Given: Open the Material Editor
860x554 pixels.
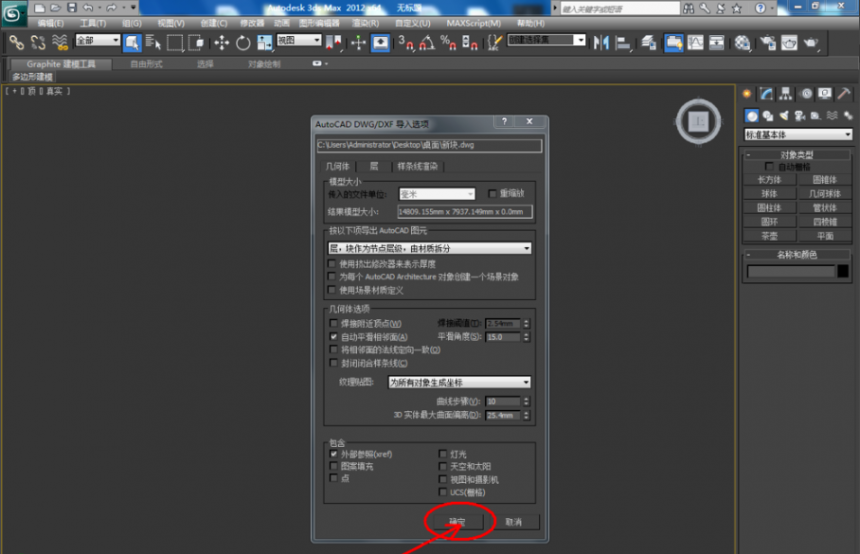Looking at the screenshot, I should tap(742, 42).
